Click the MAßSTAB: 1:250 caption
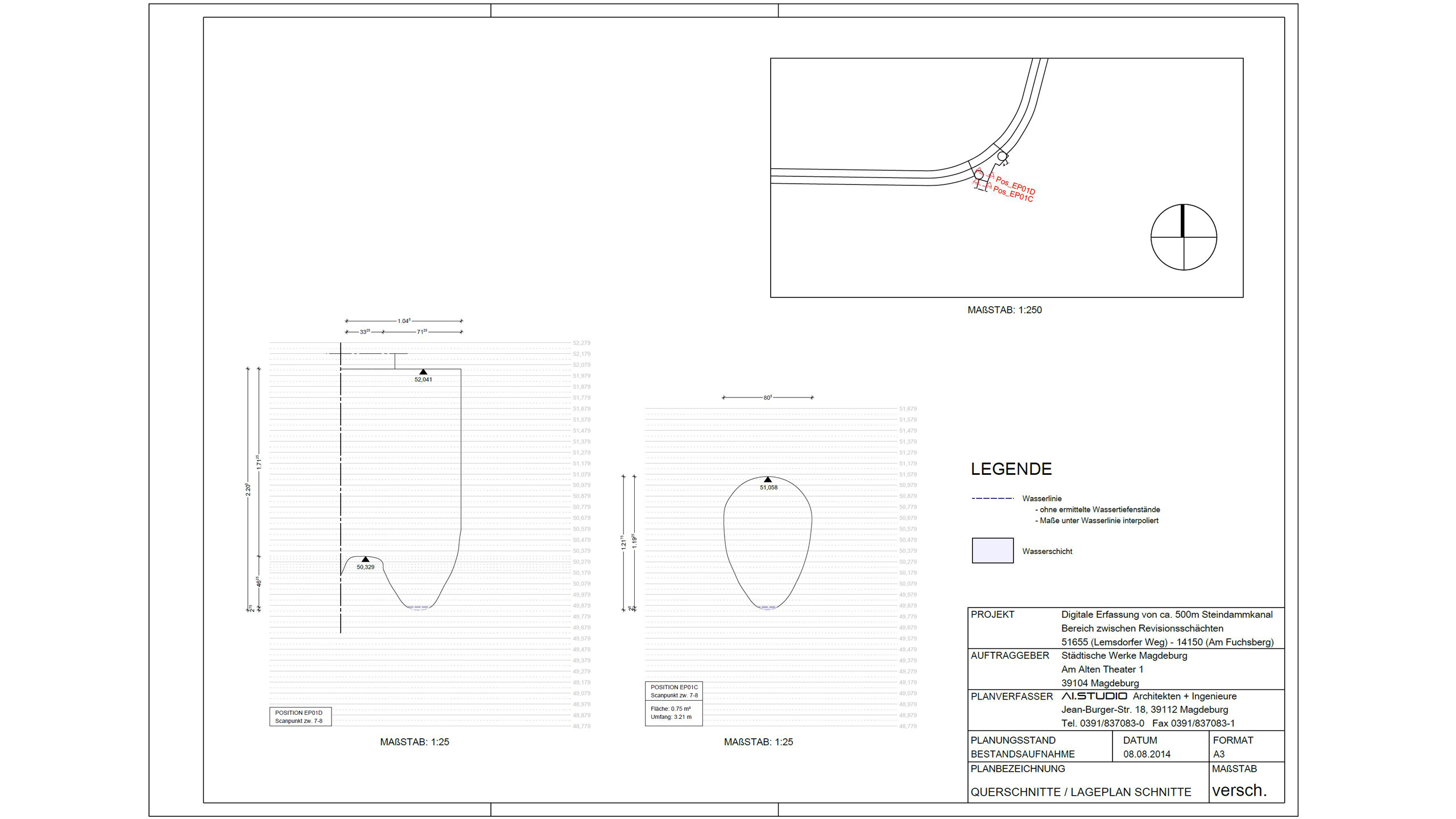Viewport: 1456px width, 819px height. click(x=1004, y=310)
